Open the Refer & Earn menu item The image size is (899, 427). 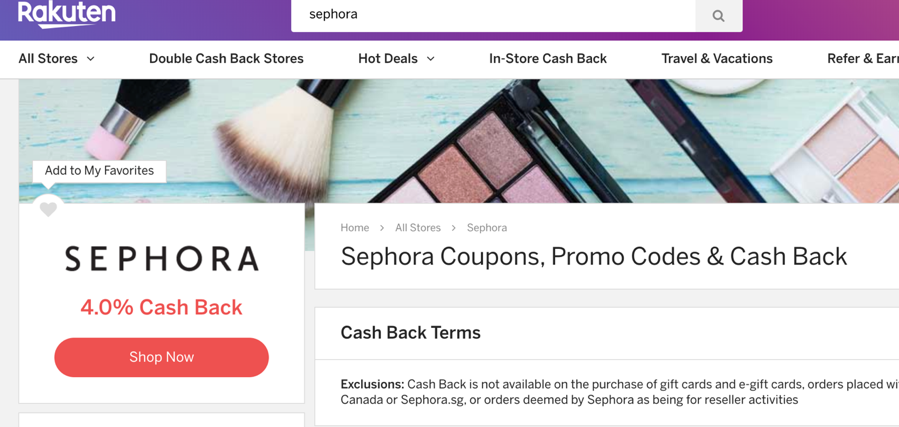pyautogui.click(x=862, y=59)
